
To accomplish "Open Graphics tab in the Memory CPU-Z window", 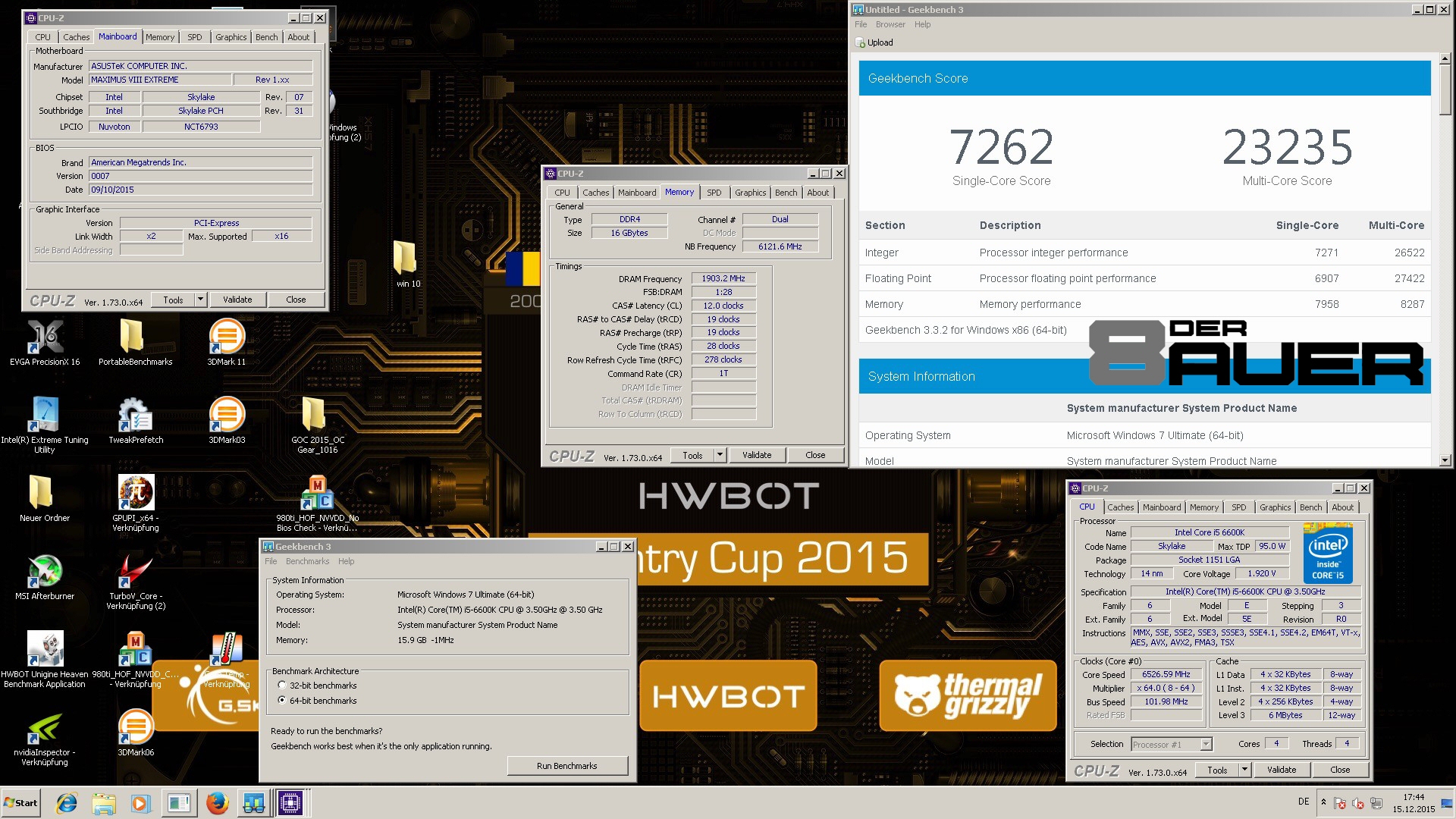I will pos(750,193).
